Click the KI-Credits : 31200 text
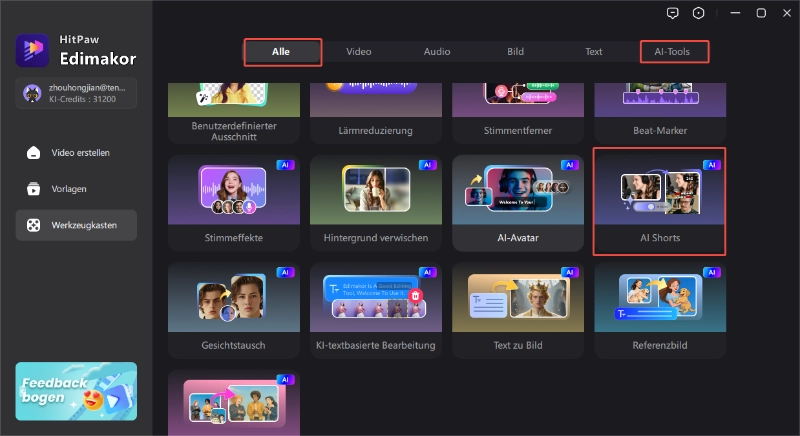 (x=83, y=99)
